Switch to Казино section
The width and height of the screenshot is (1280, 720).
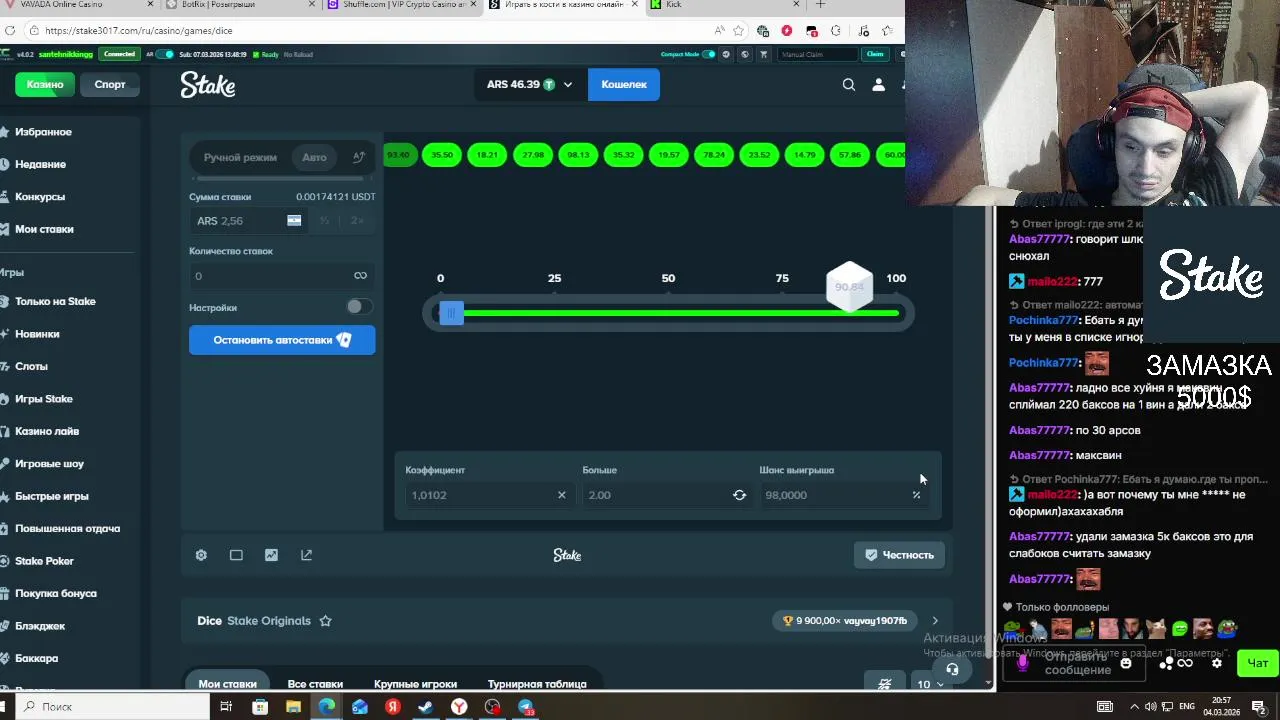45,85
